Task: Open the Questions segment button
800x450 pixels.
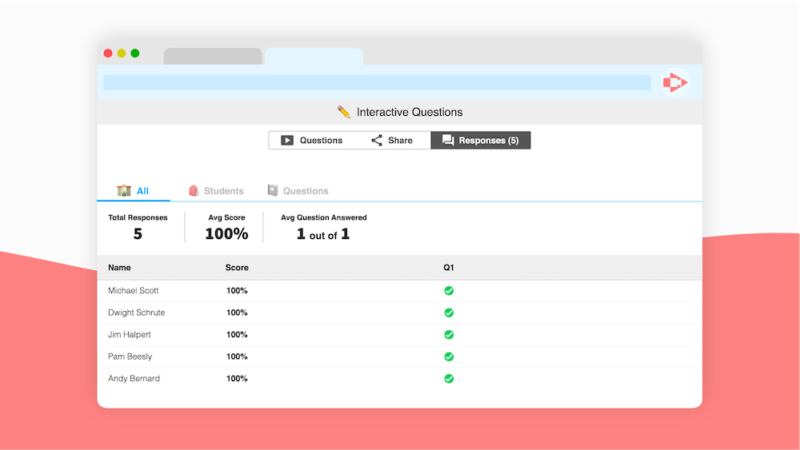Action: (x=312, y=140)
